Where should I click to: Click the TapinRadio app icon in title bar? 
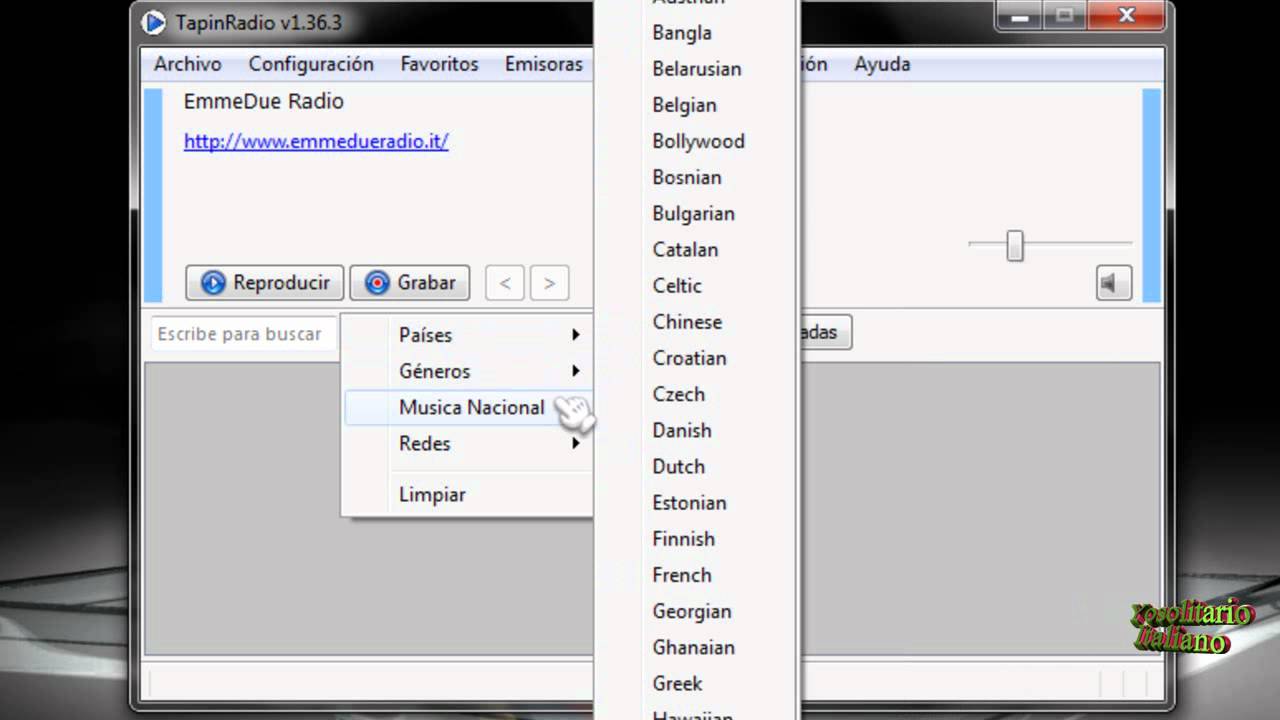click(x=153, y=22)
